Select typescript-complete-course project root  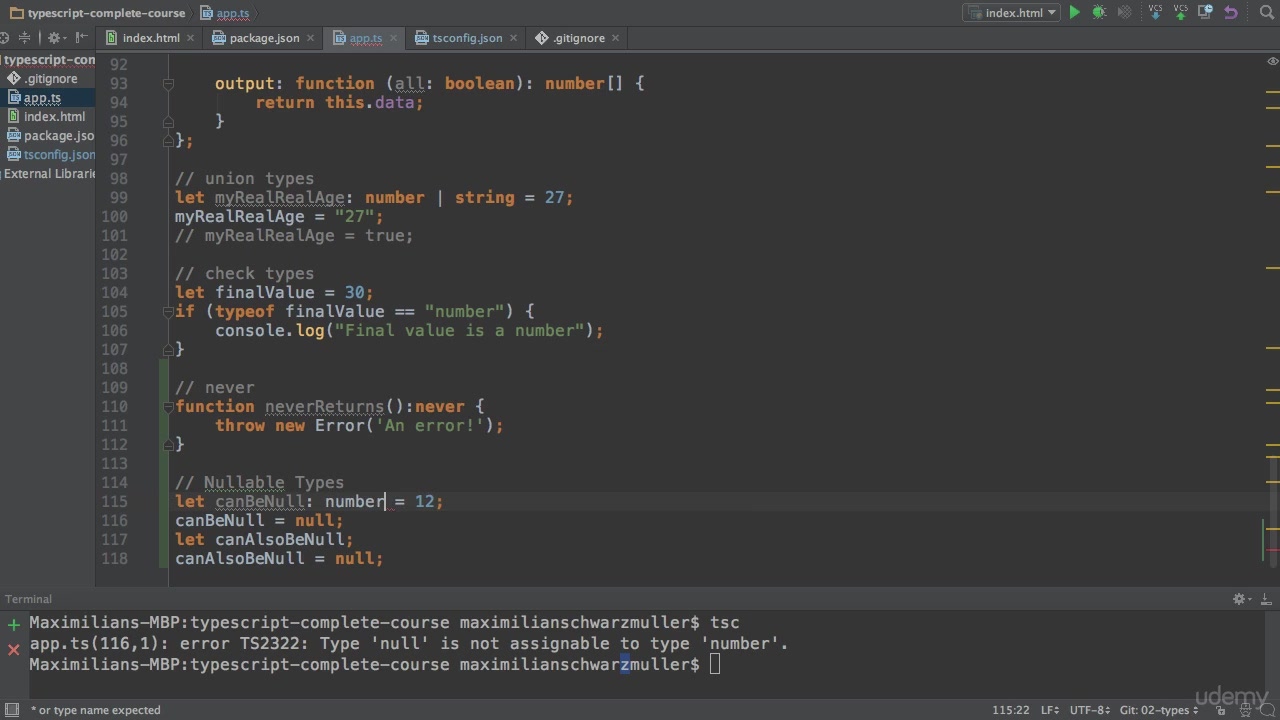(48, 60)
